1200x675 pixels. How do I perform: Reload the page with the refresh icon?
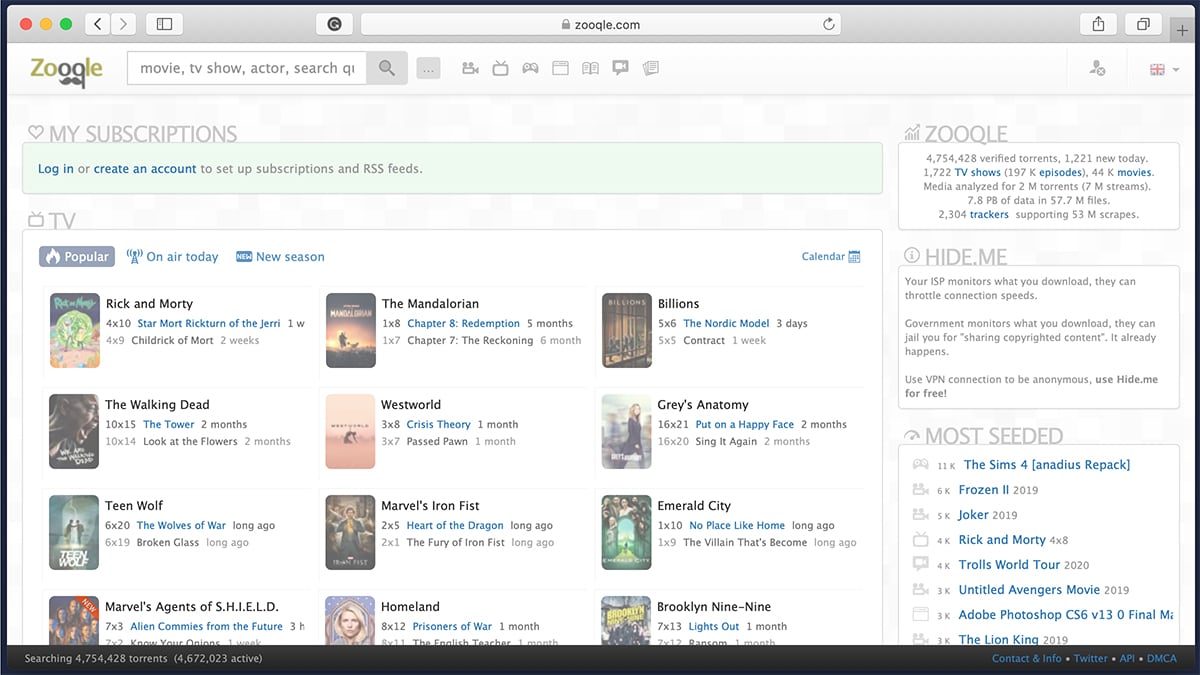click(828, 24)
